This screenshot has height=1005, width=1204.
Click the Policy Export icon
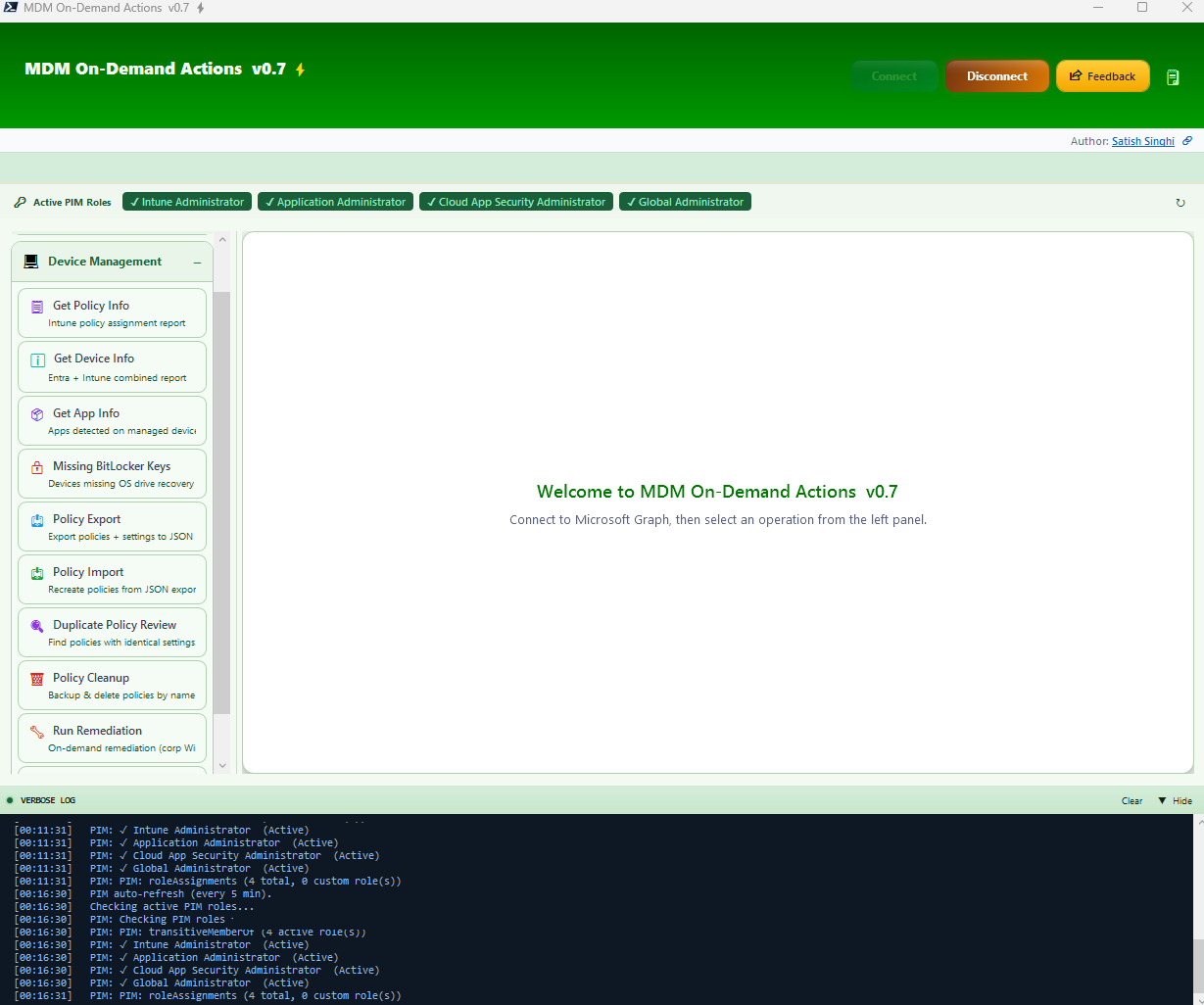37,520
